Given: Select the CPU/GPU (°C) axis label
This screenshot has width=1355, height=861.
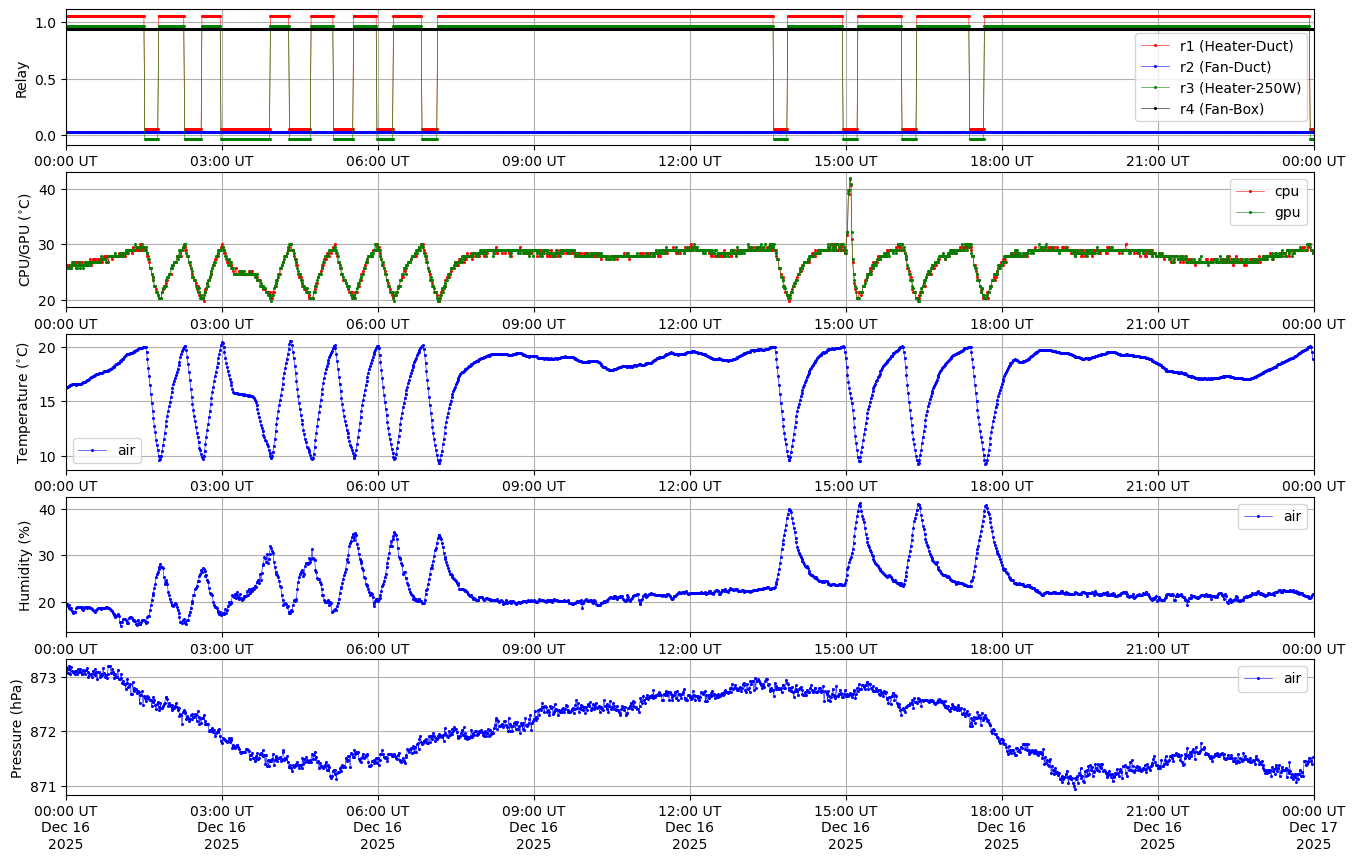Looking at the screenshot, I should pyautogui.click(x=22, y=240).
